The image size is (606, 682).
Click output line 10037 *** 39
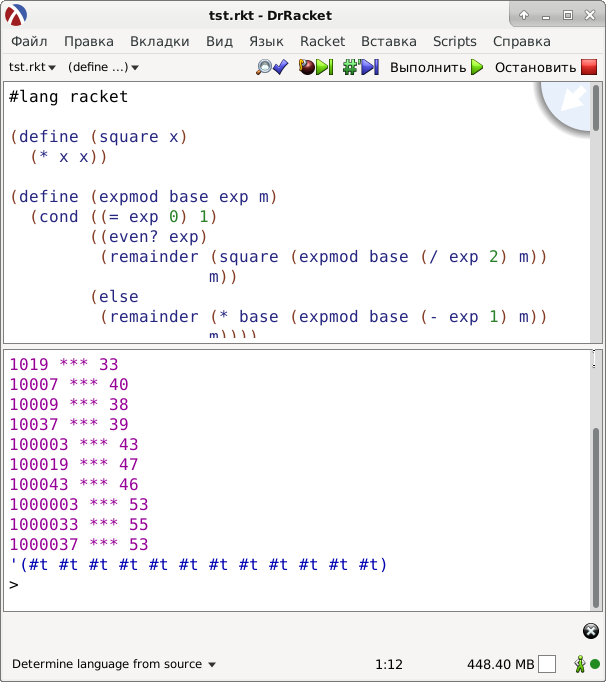[x=69, y=424]
